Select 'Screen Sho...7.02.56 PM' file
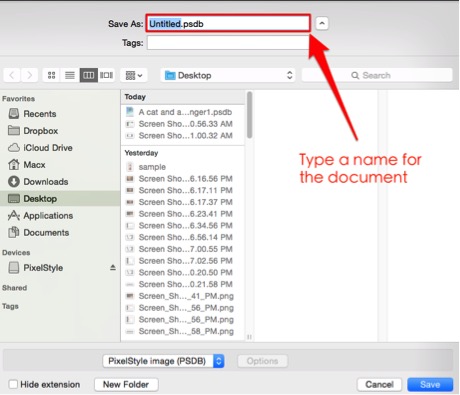This screenshot has width=460, height=395. tap(183, 261)
